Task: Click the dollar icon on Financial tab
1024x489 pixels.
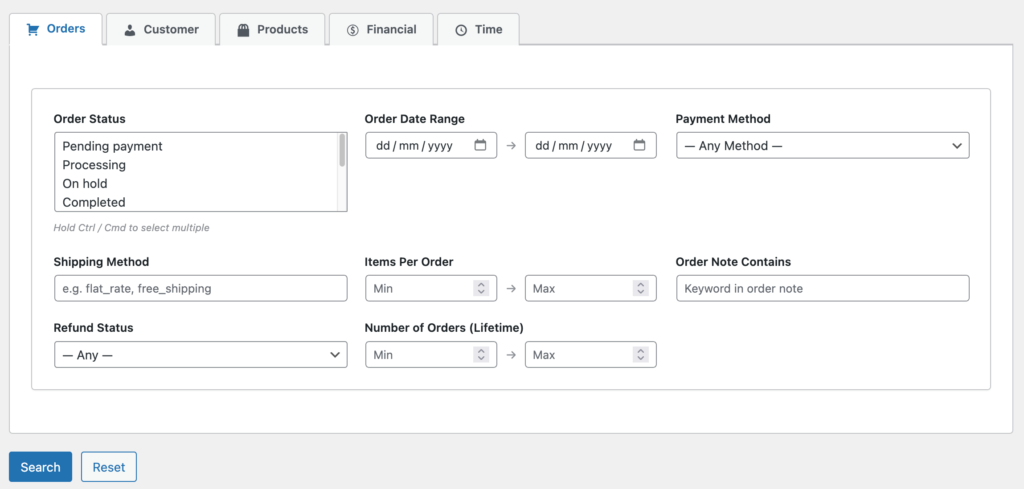Action: pyautogui.click(x=353, y=30)
